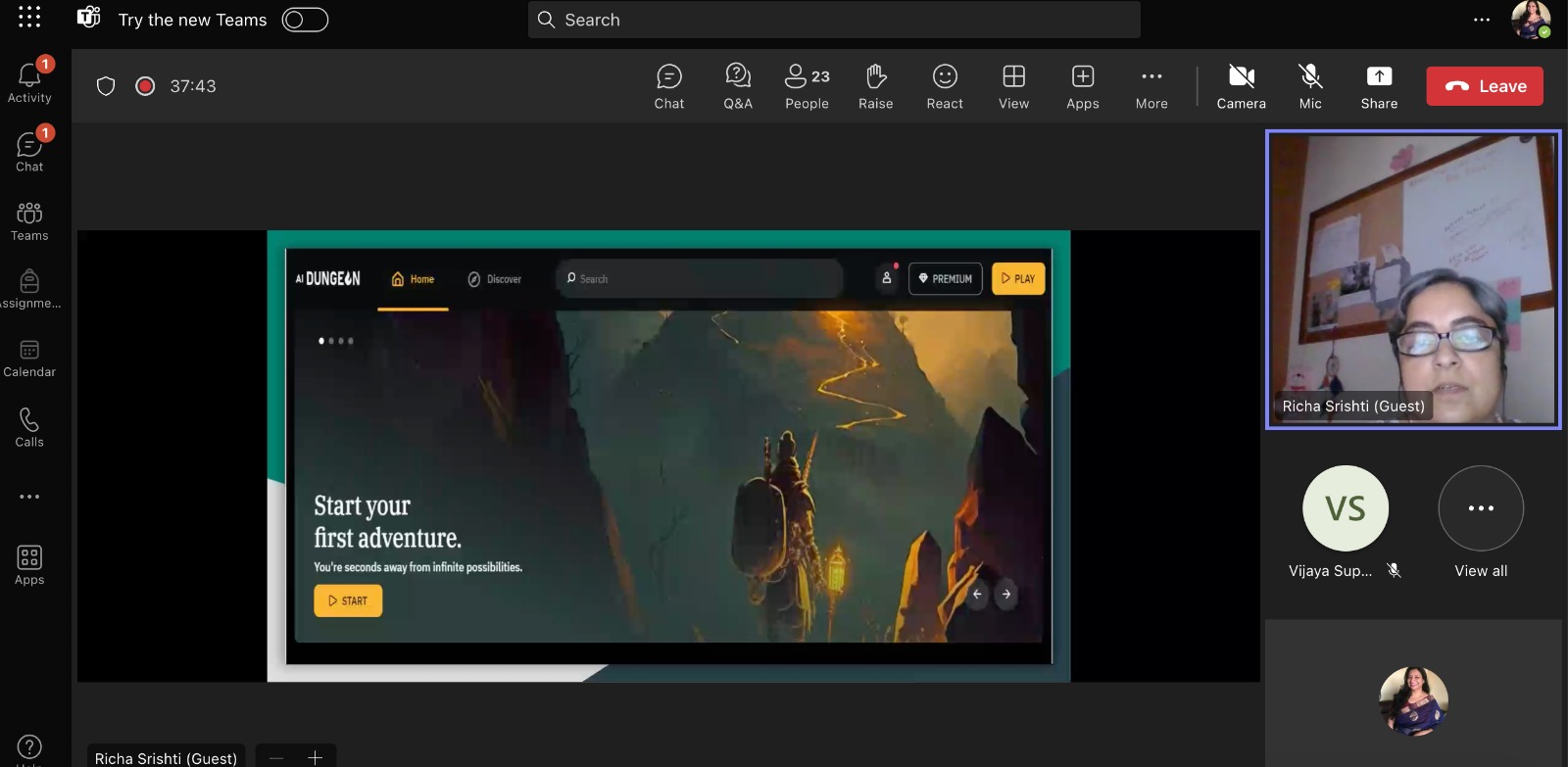This screenshot has width=1568, height=767.
Task: Open React emoji options
Action: pyautogui.click(x=945, y=86)
